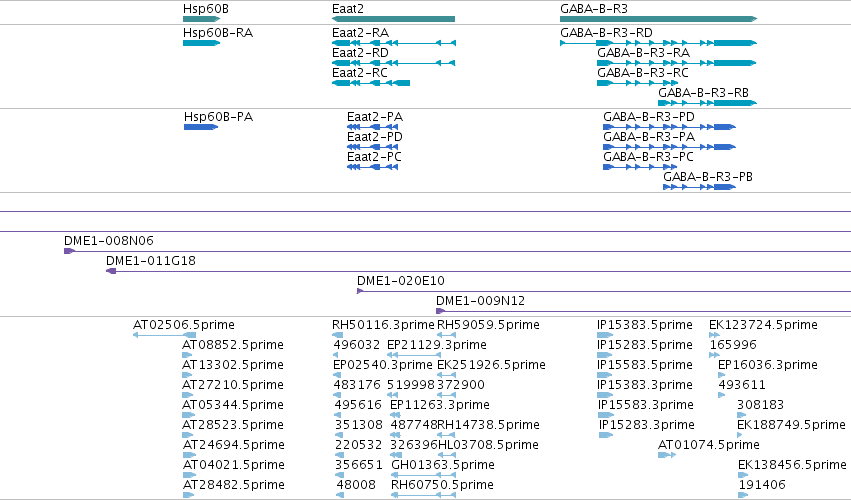
Task: Select the Eaat2-PA protein label
Action: [375, 117]
